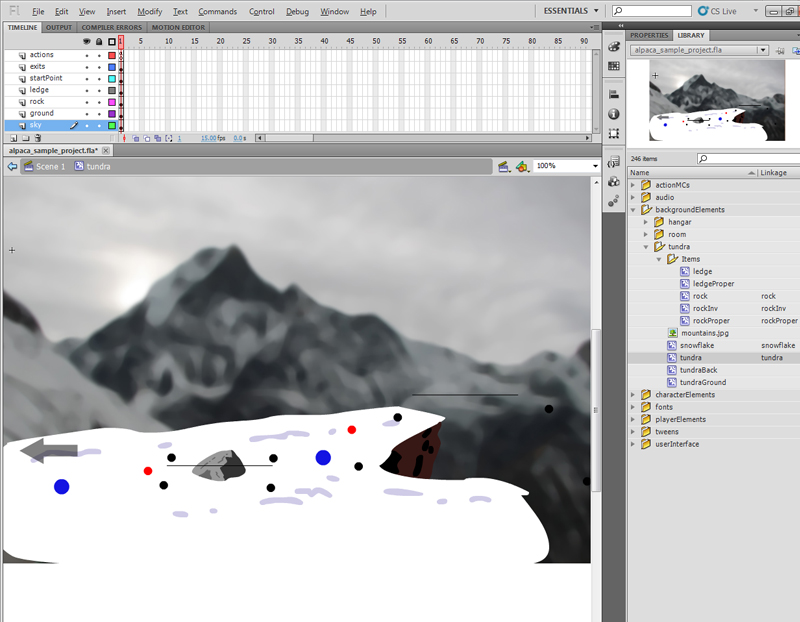This screenshot has height=622, width=800.
Task: Click the Delete layer trash icon
Action: tap(38, 138)
